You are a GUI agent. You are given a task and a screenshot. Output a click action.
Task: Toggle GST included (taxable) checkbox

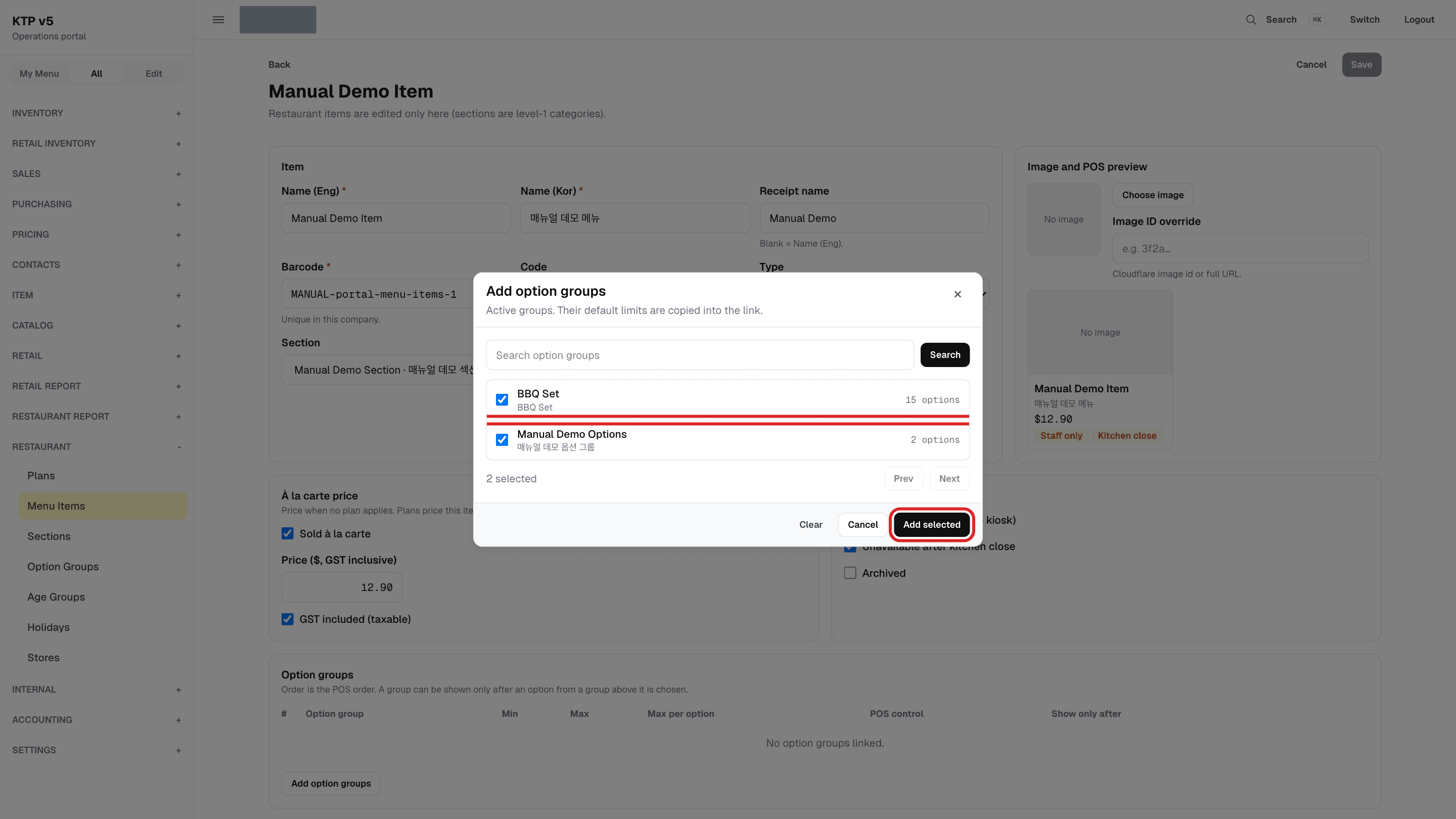pyautogui.click(x=288, y=619)
